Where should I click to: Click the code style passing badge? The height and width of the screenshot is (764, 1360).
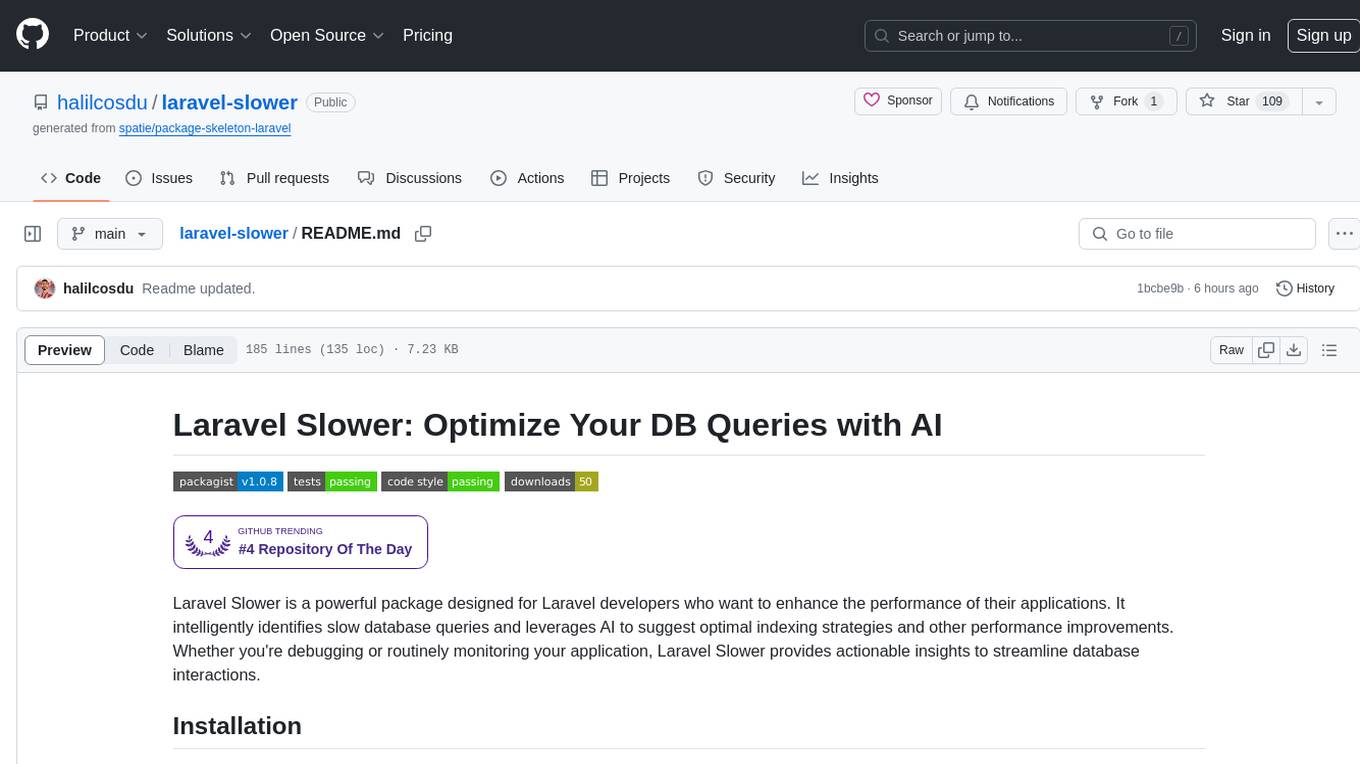coord(440,482)
